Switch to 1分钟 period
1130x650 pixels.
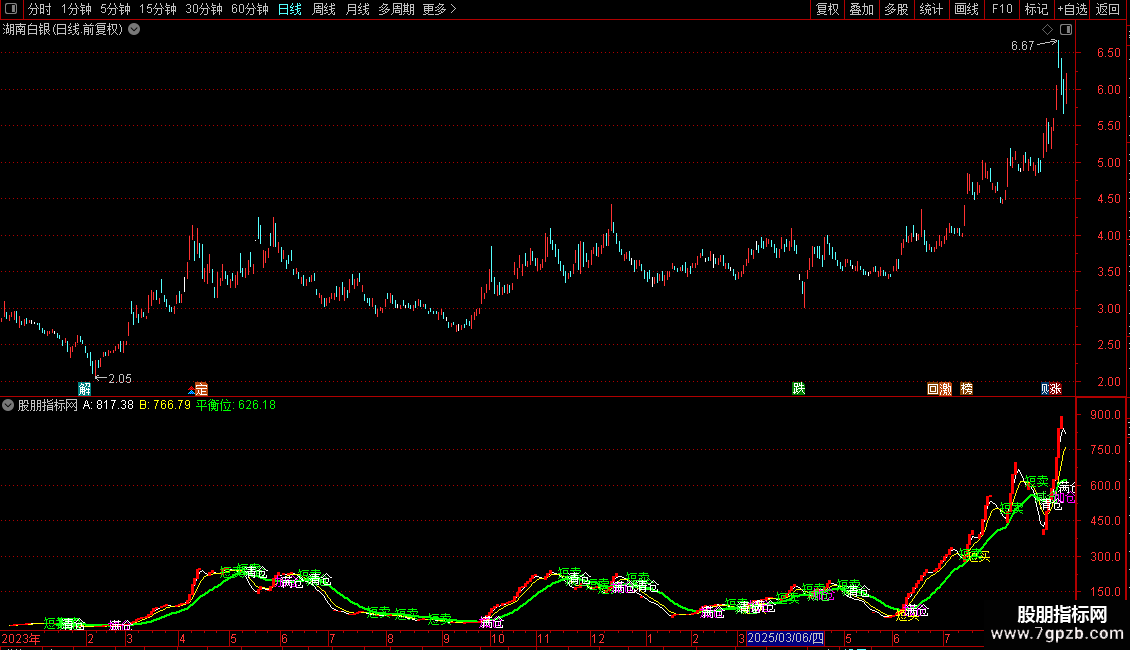pos(76,9)
